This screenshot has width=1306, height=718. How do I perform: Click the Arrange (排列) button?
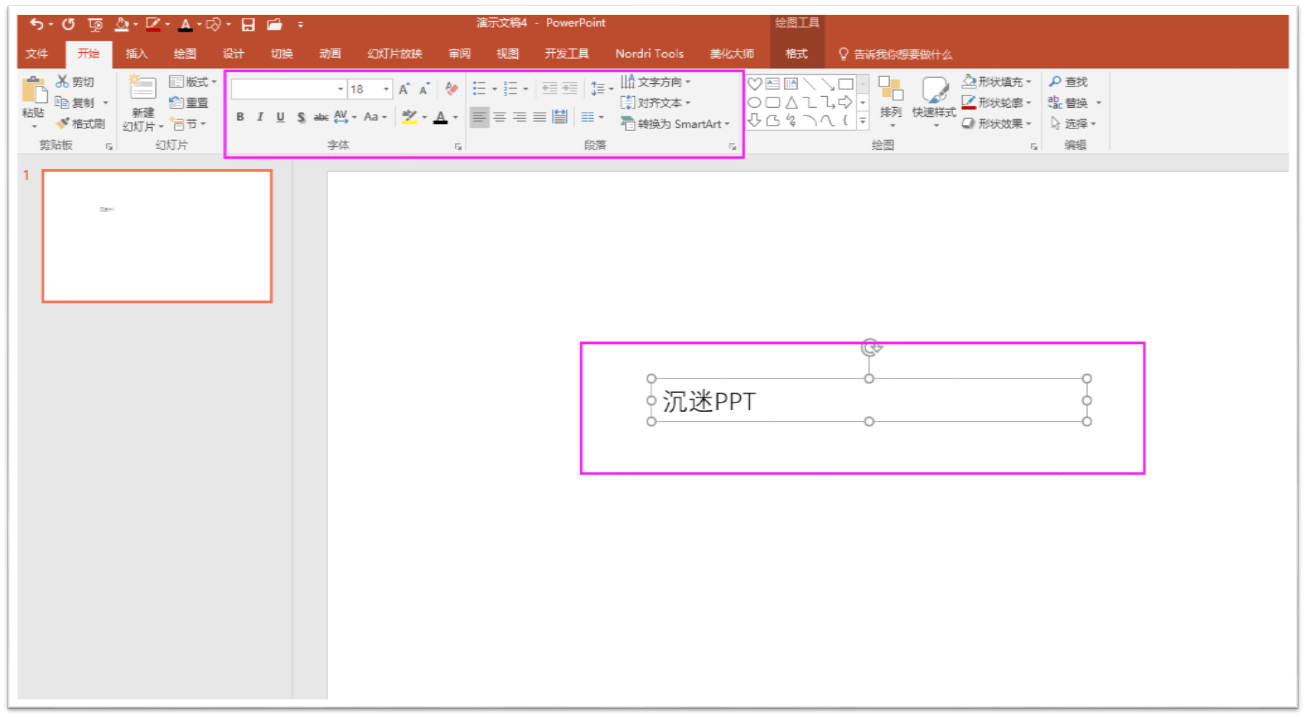point(891,100)
